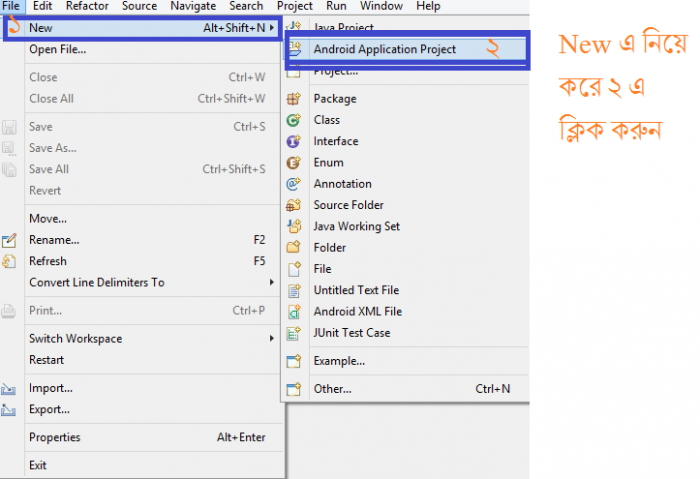Click the Other wizard icon

coord(293,389)
